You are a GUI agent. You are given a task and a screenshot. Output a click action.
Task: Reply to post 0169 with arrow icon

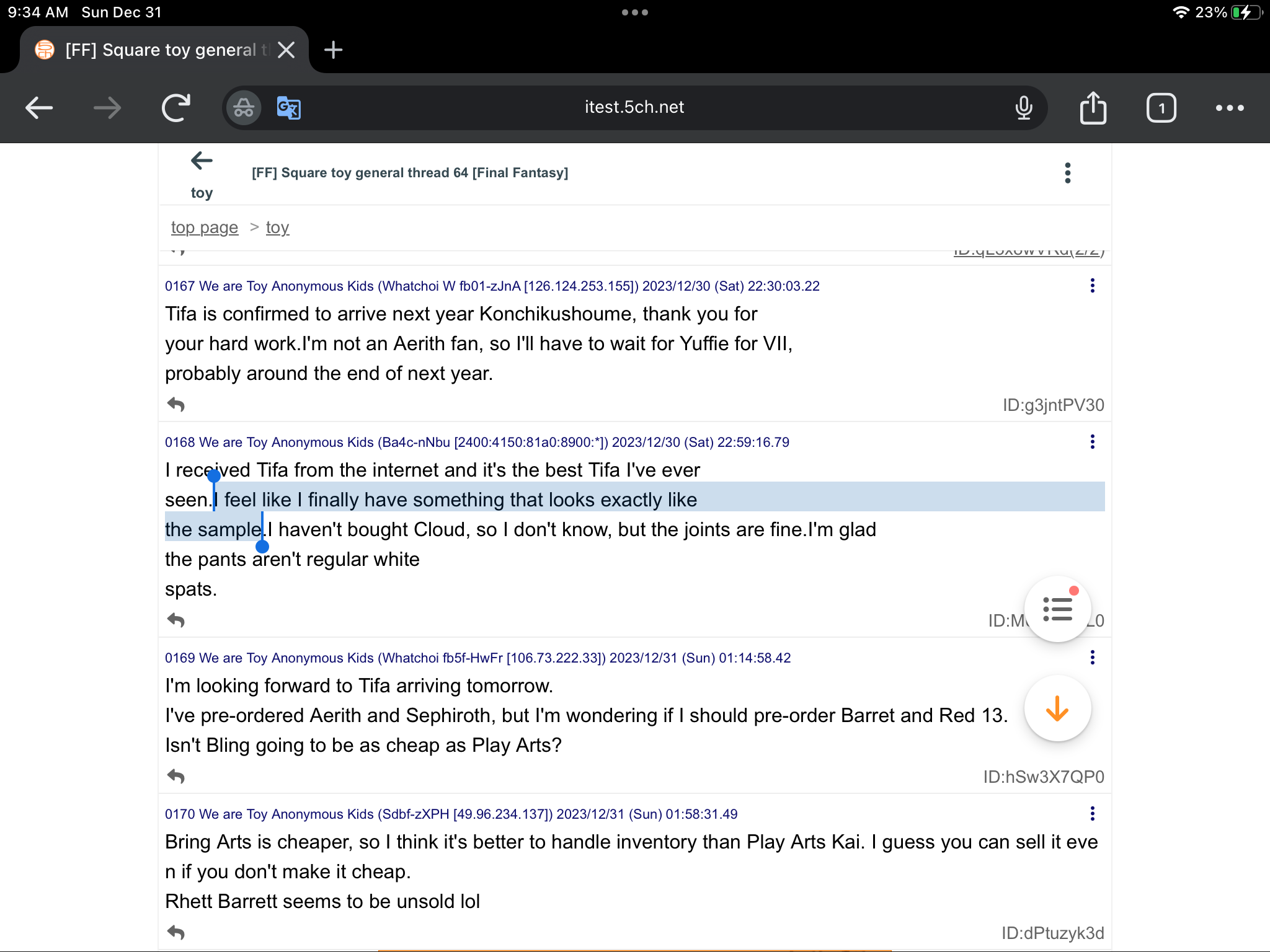coord(176,776)
